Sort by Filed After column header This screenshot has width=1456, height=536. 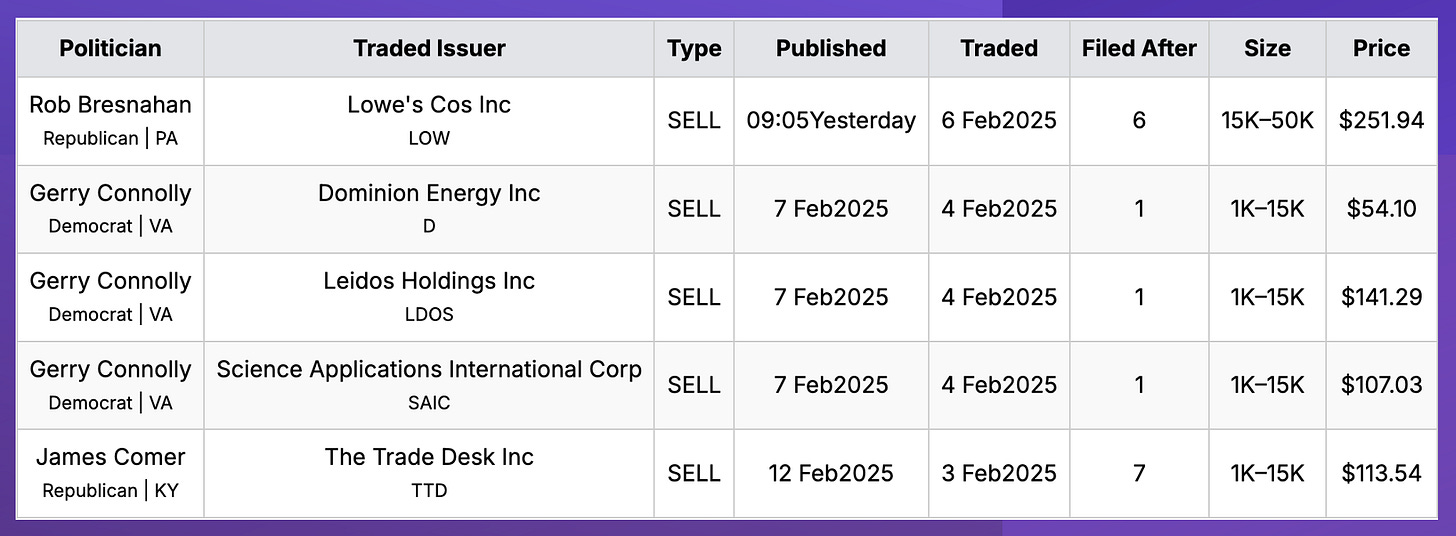coord(1139,48)
